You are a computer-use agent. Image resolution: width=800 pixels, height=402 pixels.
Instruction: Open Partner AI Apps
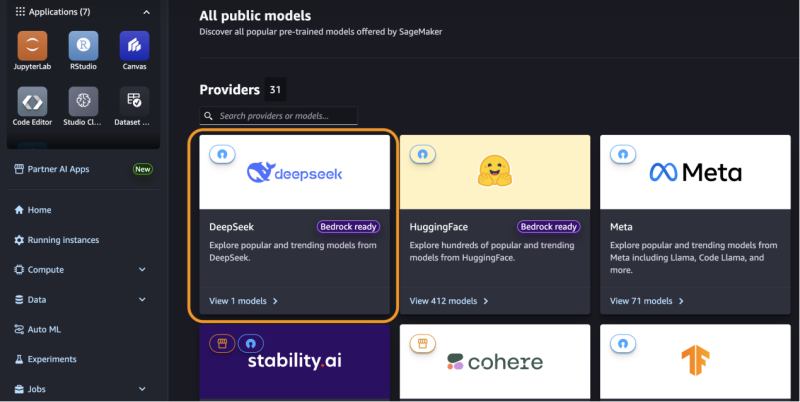(x=58, y=169)
